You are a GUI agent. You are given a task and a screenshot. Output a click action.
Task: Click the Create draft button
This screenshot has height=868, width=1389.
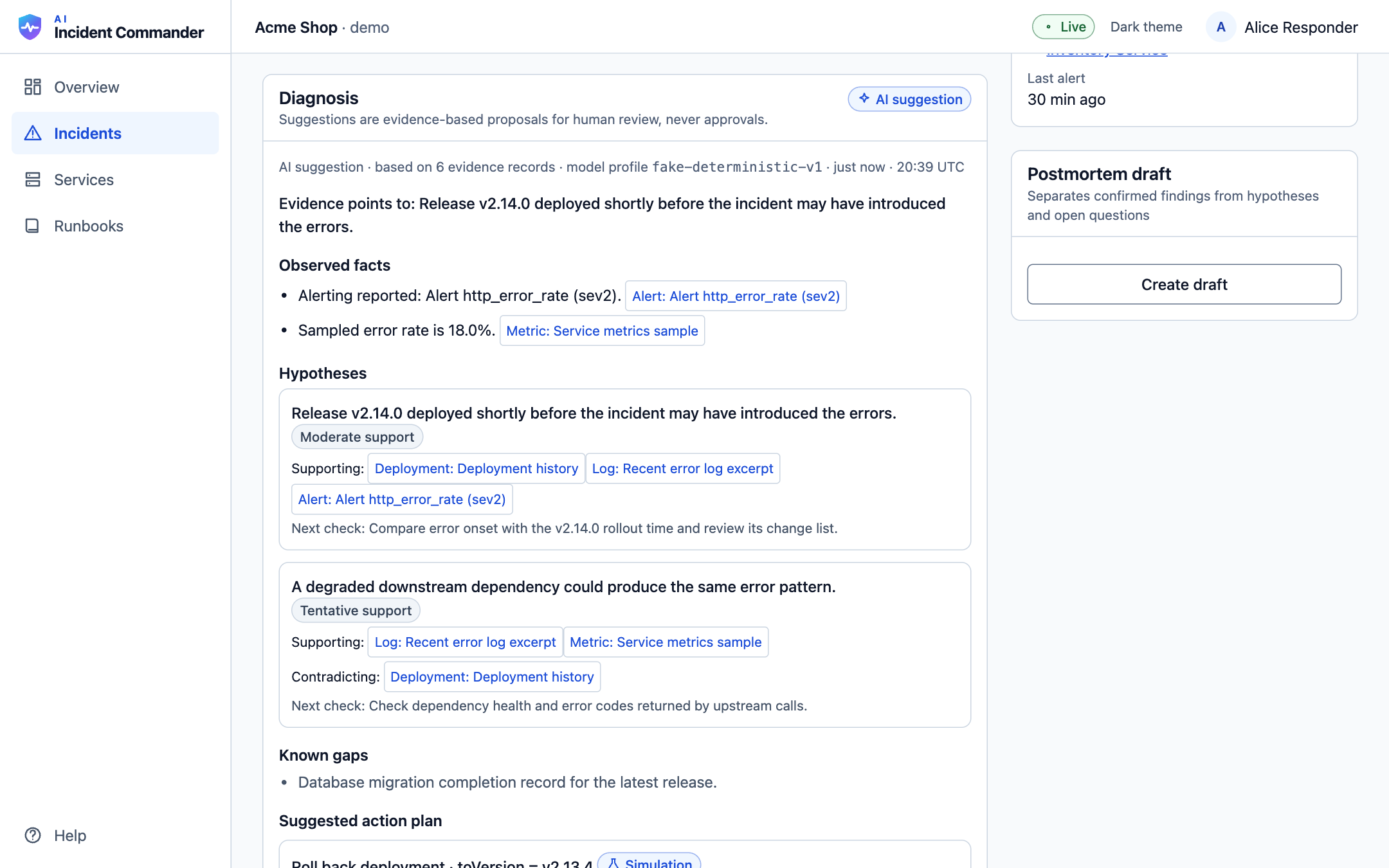1184,284
